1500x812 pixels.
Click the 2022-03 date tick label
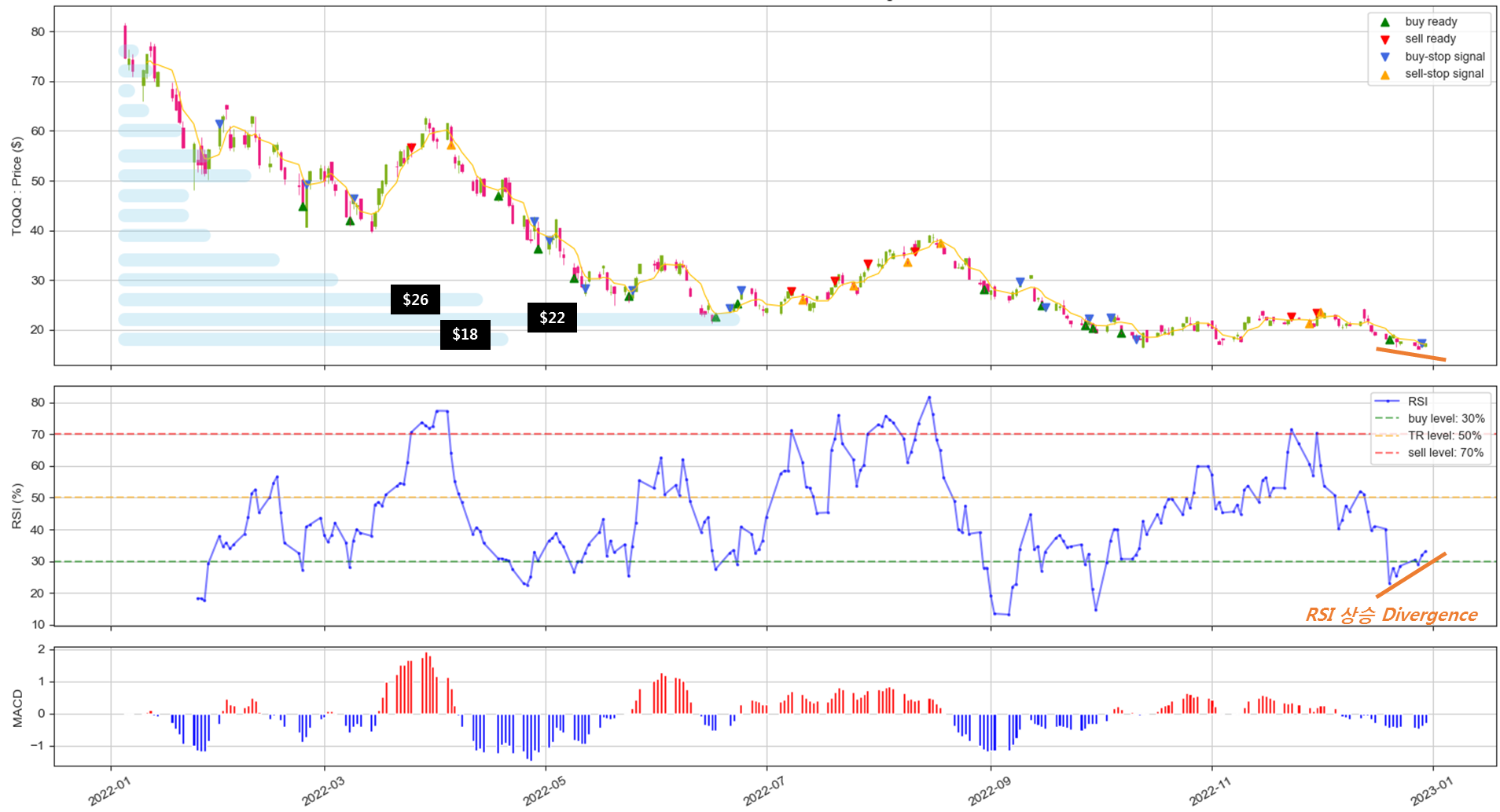click(323, 790)
